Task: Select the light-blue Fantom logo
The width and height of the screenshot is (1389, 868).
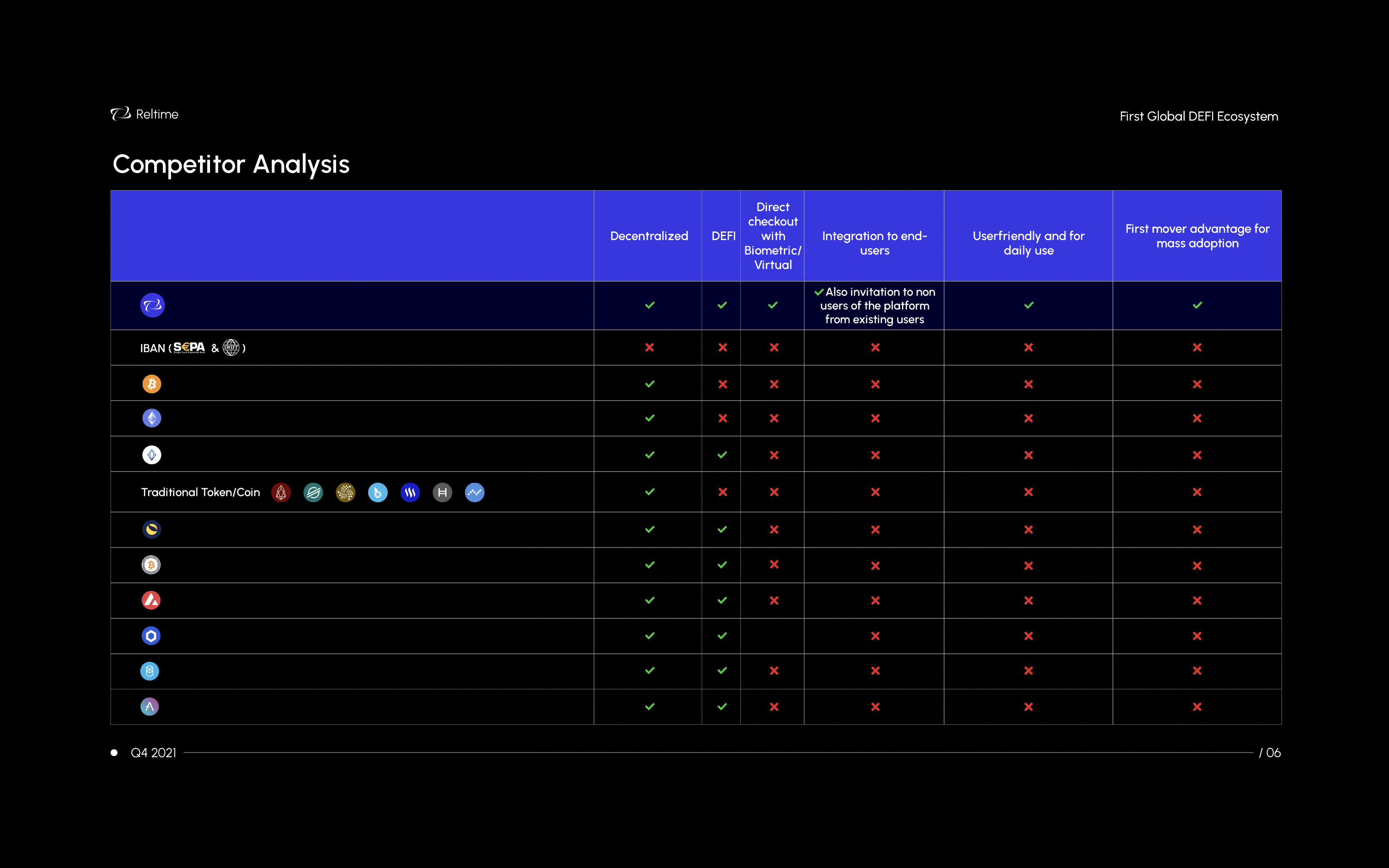Action: [x=150, y=671]
